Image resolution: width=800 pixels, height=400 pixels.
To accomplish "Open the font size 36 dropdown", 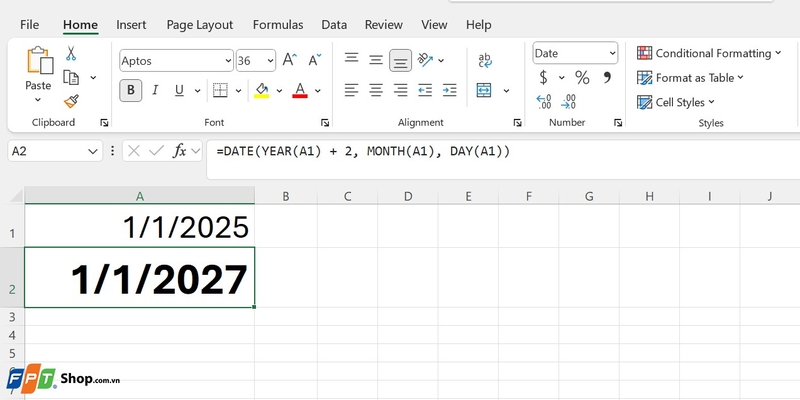I will [270, 61].
